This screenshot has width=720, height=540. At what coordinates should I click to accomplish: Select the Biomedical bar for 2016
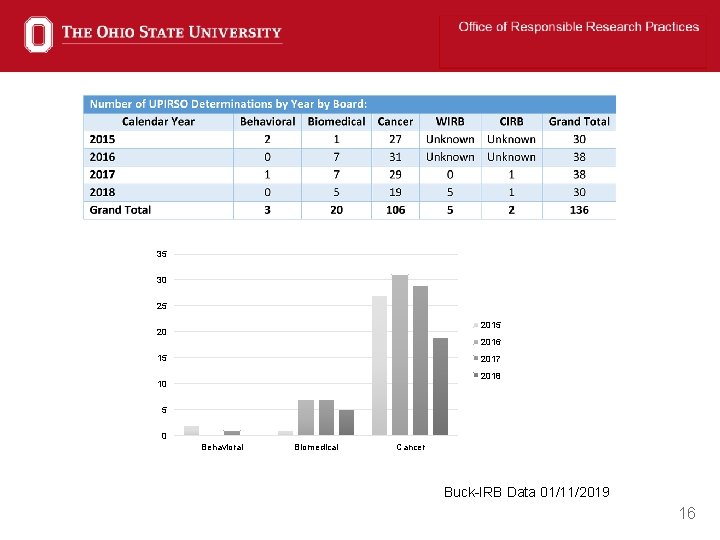pyautogui.click(x=306, y=417)
